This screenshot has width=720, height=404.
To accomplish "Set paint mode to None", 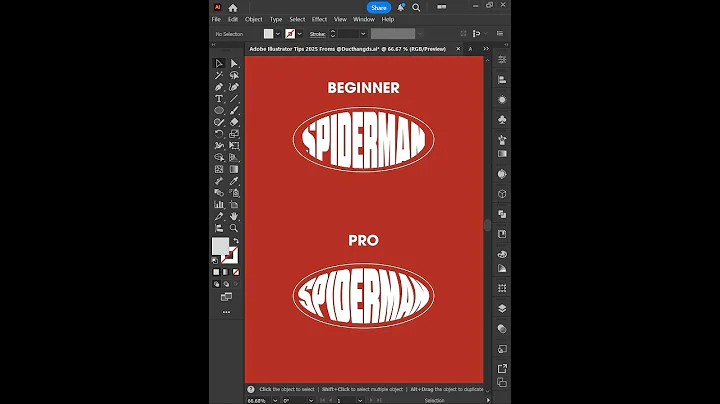I will pos(236,272).
